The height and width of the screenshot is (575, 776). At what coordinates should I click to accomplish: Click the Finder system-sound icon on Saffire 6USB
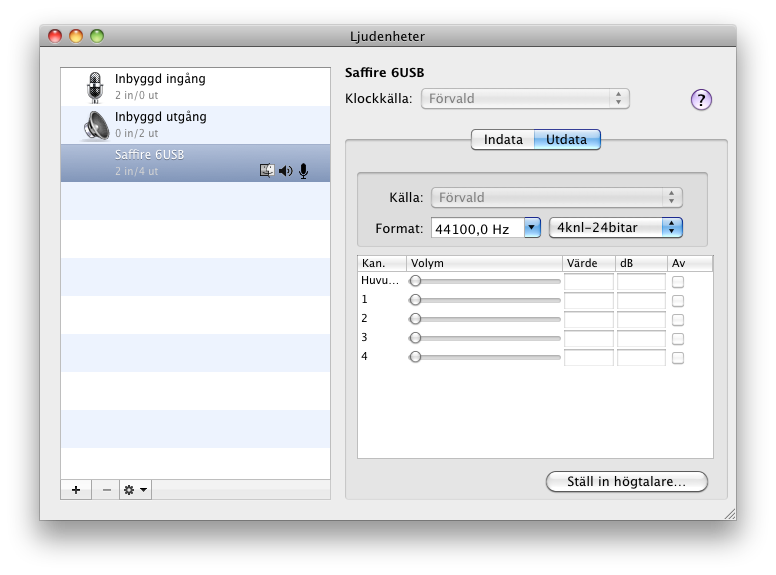click(x=266, y=171)
